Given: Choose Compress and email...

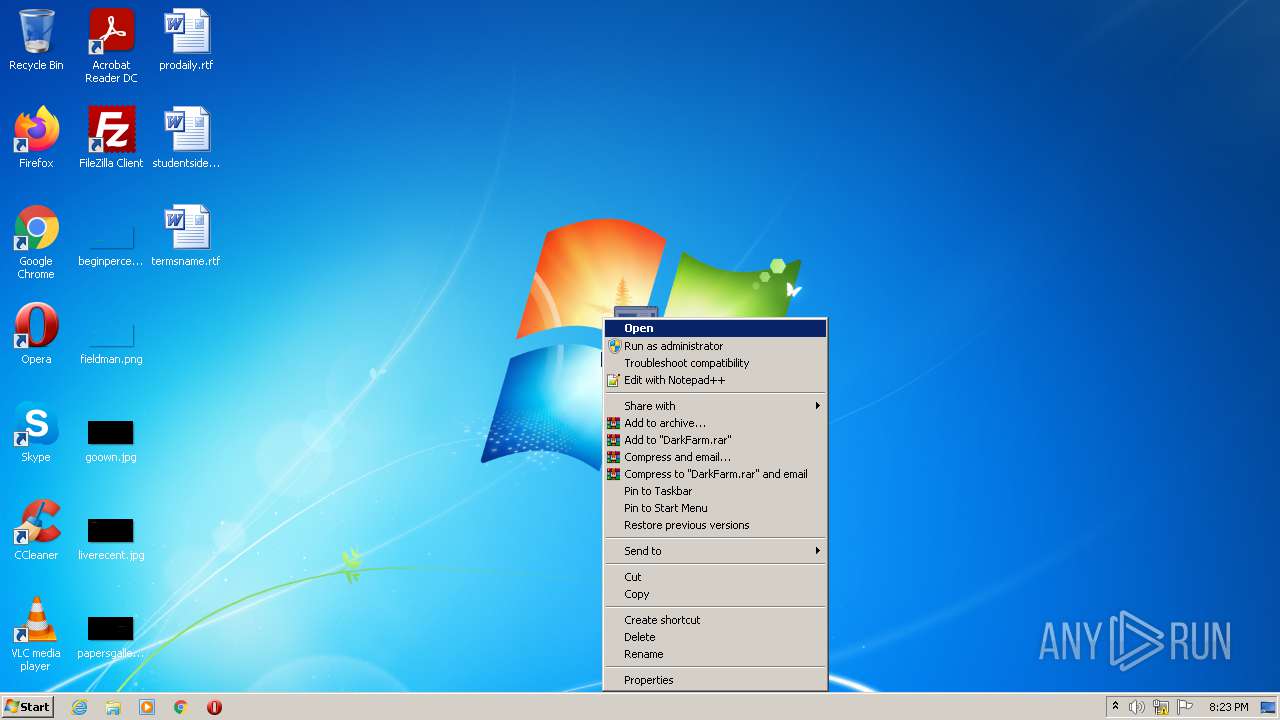Looking at the screenshot, I should click(716, 457).
